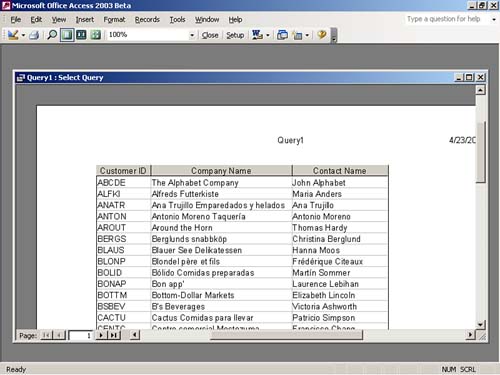The width and height of the screenshot is (500, 375).
Task: Click the 100% zoom field
Action: tap(148, 35)
